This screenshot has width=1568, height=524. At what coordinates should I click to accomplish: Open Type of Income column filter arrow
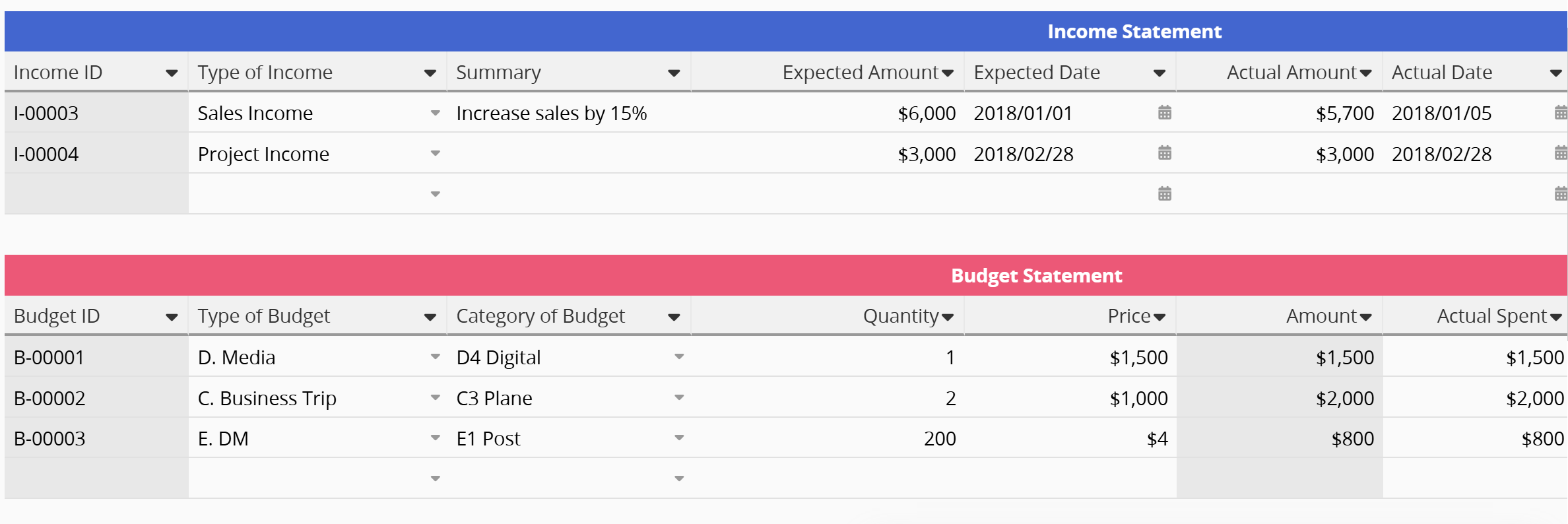tap(430, 73)
